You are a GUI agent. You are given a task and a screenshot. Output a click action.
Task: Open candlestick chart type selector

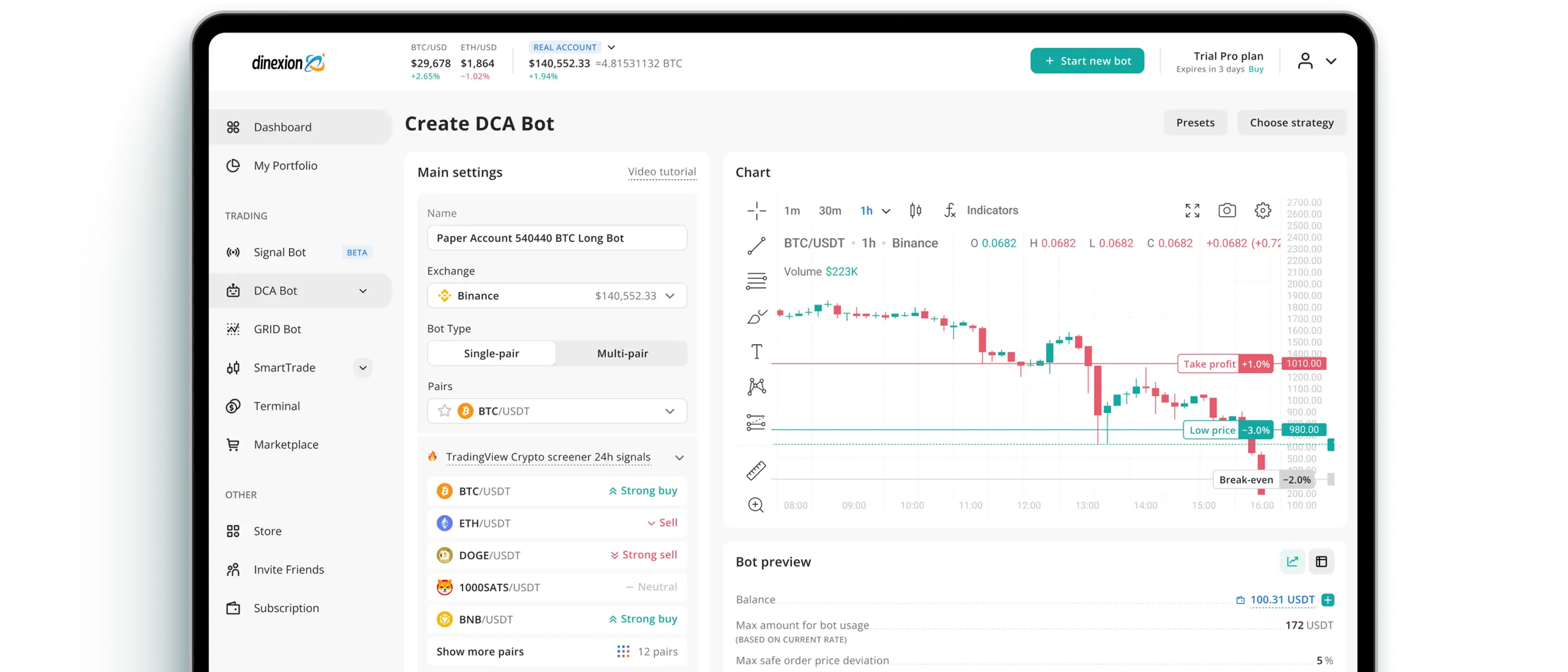[915, 211]
